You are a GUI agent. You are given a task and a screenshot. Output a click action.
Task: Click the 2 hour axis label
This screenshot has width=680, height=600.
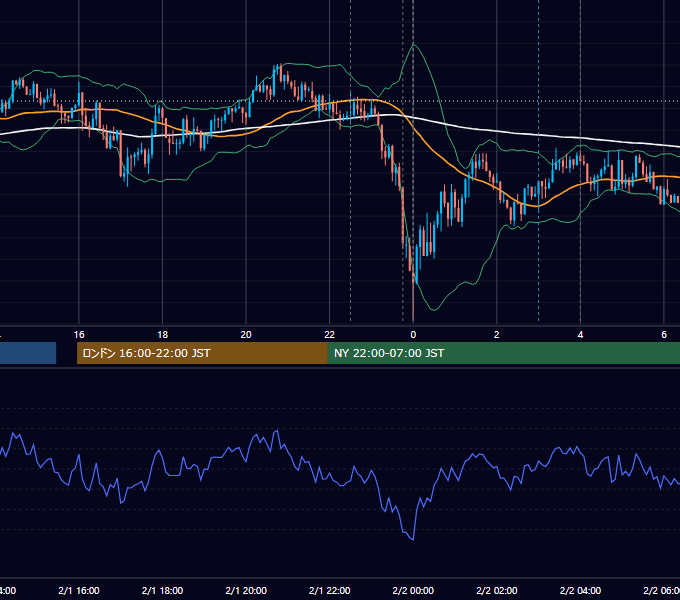click(x=497, y=335)
